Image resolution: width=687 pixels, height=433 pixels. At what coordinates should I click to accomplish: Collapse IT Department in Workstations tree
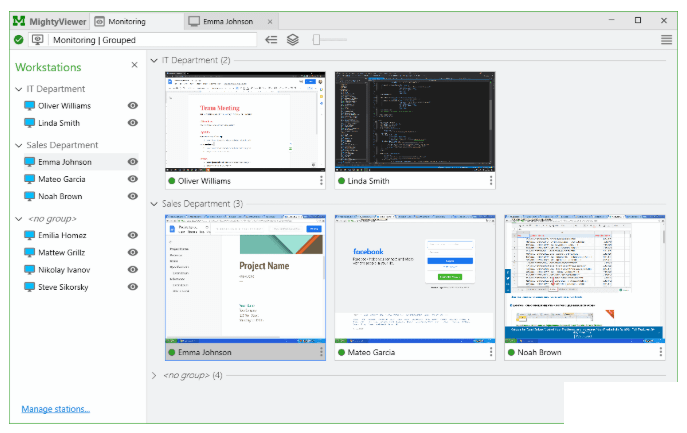coord(19,89)
